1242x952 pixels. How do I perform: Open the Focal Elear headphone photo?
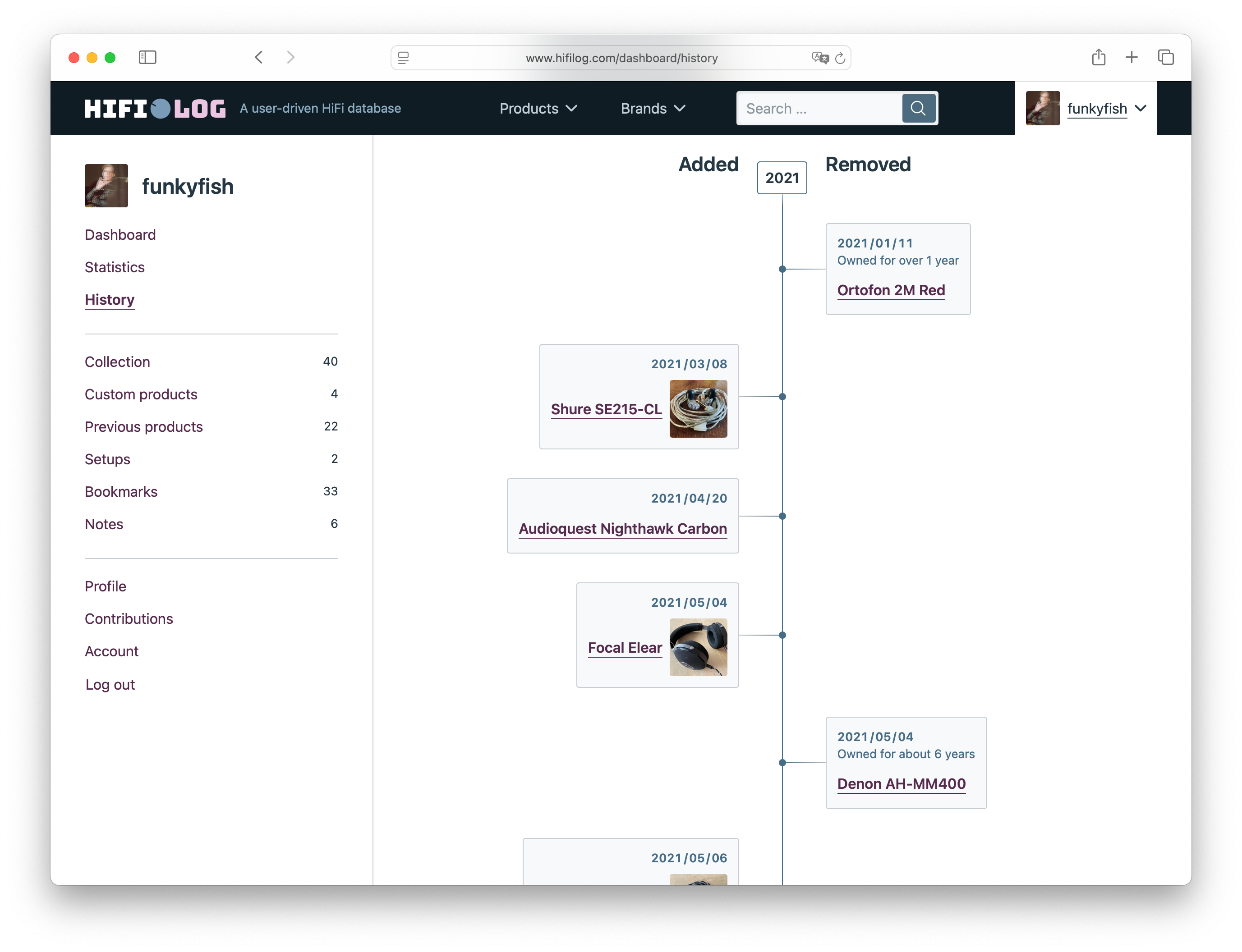coord(699,647)
